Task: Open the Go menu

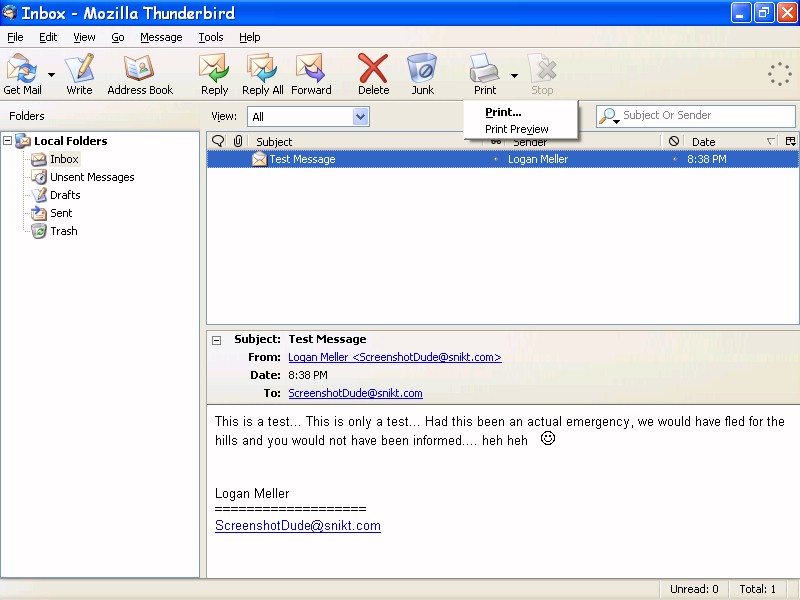Action: 118,37
